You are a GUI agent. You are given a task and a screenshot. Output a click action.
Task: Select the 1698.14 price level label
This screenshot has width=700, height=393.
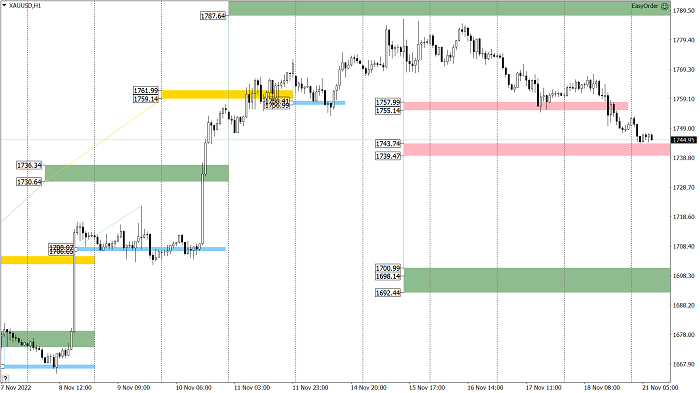388,277
